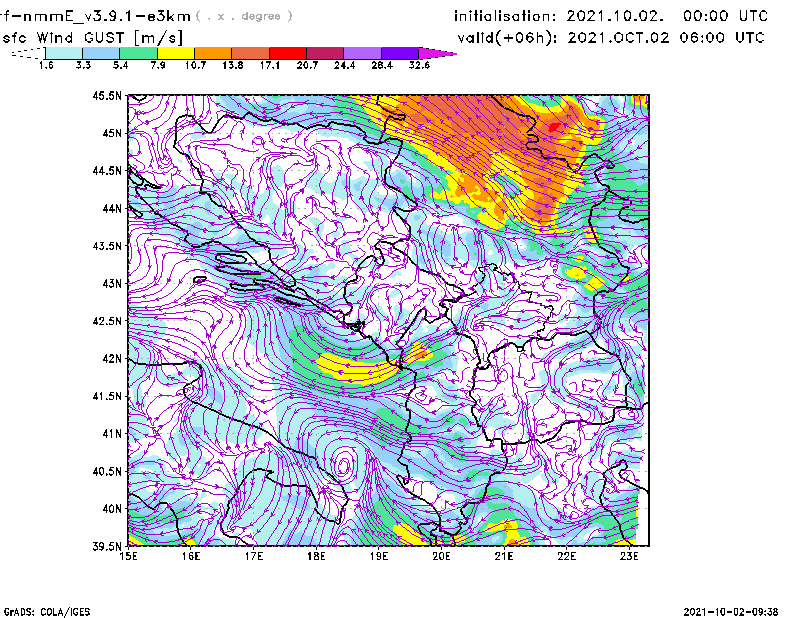Click the "40N" latitude label
The image size is (800, 618).
pyautogui.click(x=112, y=509)
